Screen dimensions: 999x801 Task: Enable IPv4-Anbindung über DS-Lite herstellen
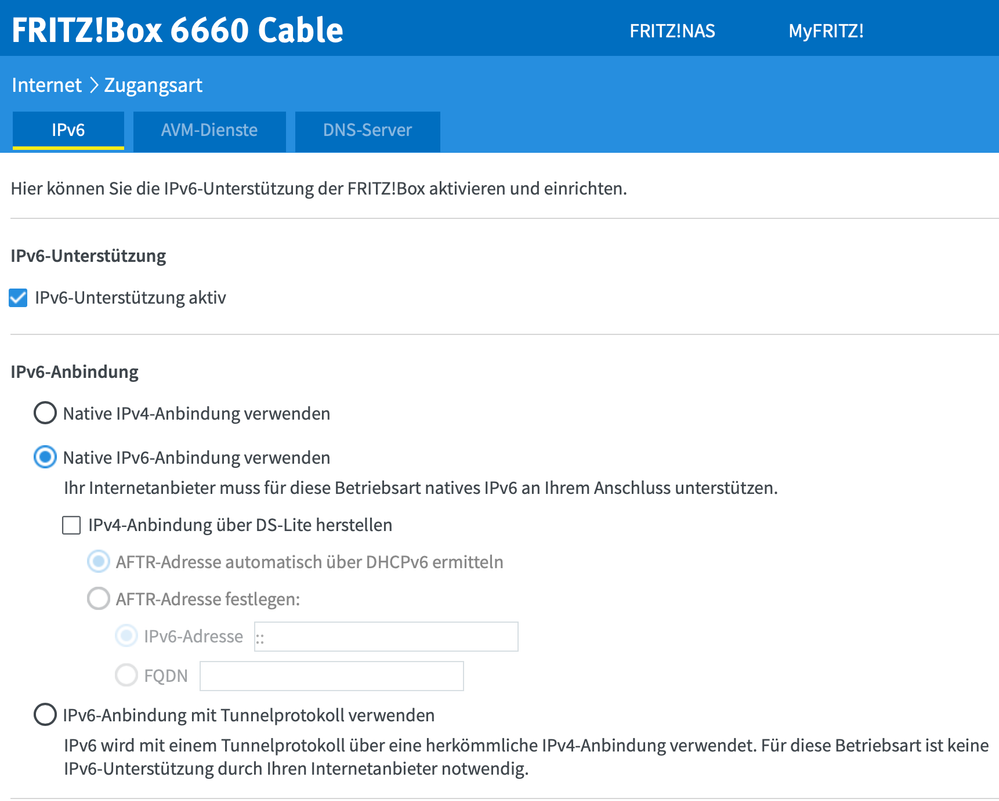tap(71, 525)
